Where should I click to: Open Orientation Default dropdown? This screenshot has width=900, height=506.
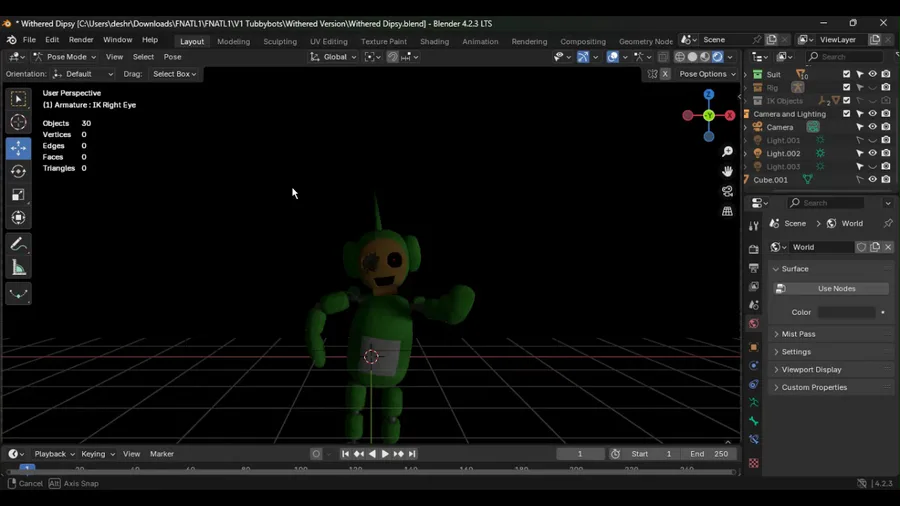coord(83,74)
